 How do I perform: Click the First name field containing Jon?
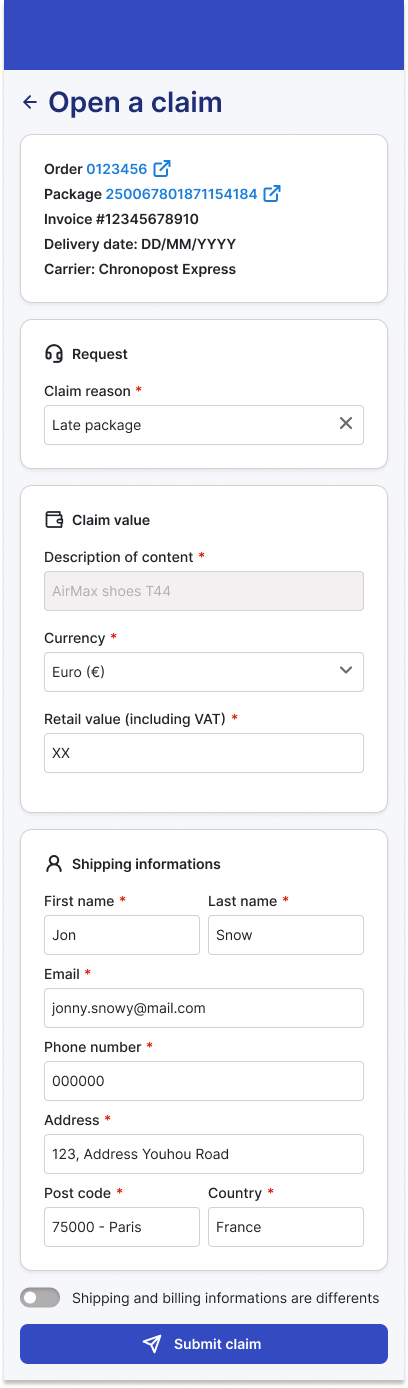[x=122, y=935]
